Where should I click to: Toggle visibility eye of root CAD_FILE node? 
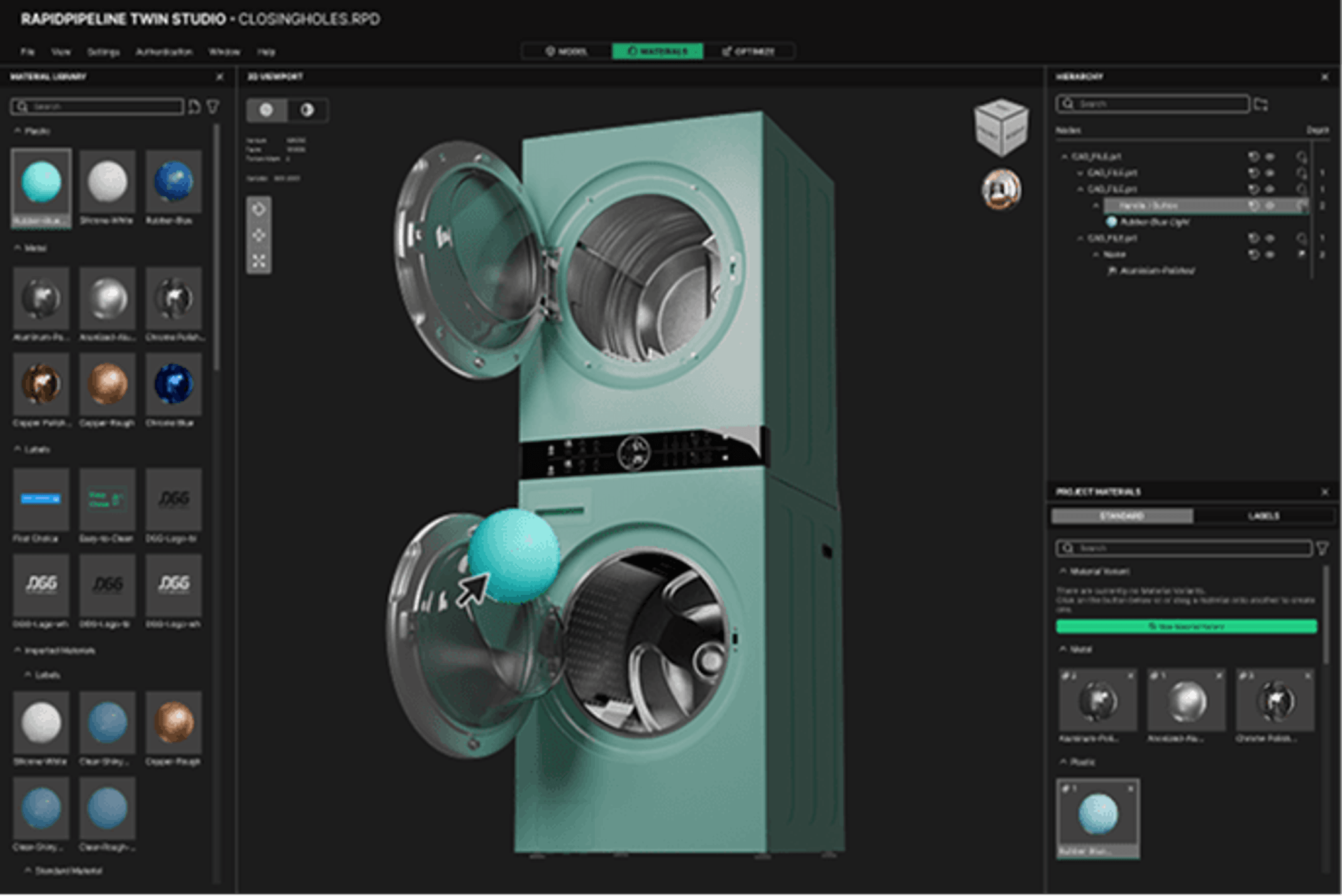[x=1270, y=156]
